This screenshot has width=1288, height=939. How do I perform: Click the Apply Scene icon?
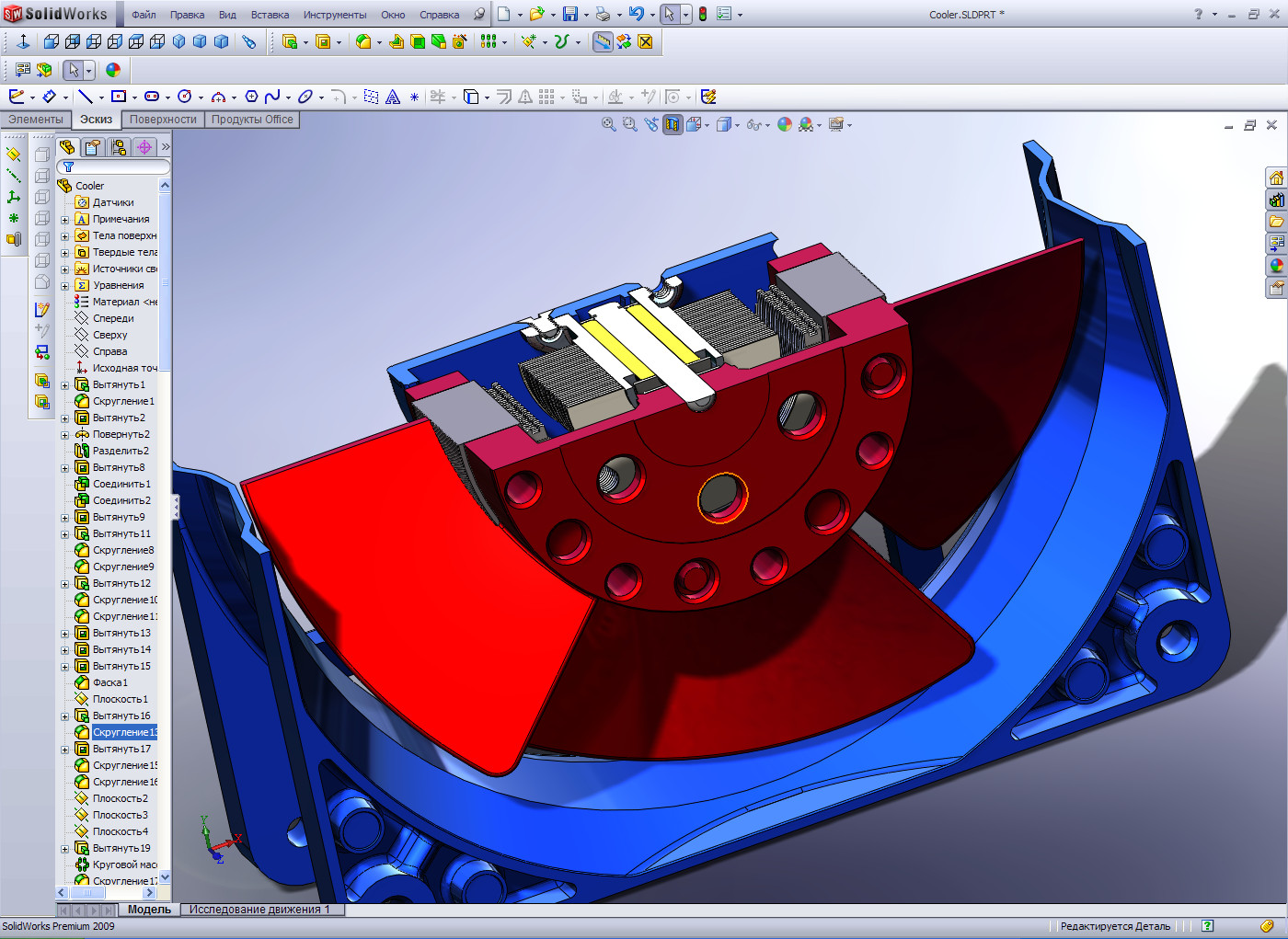[x=807, y=124]
